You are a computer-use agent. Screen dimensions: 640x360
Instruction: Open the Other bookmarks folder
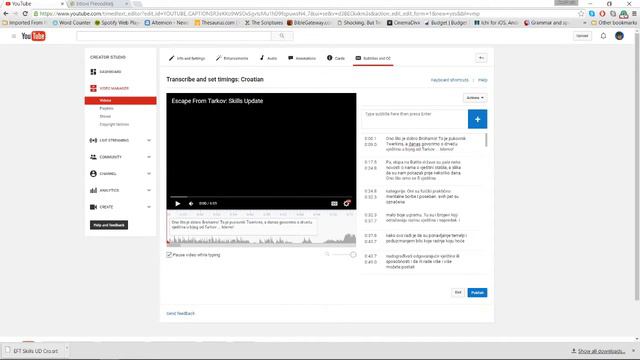(614, 23)
